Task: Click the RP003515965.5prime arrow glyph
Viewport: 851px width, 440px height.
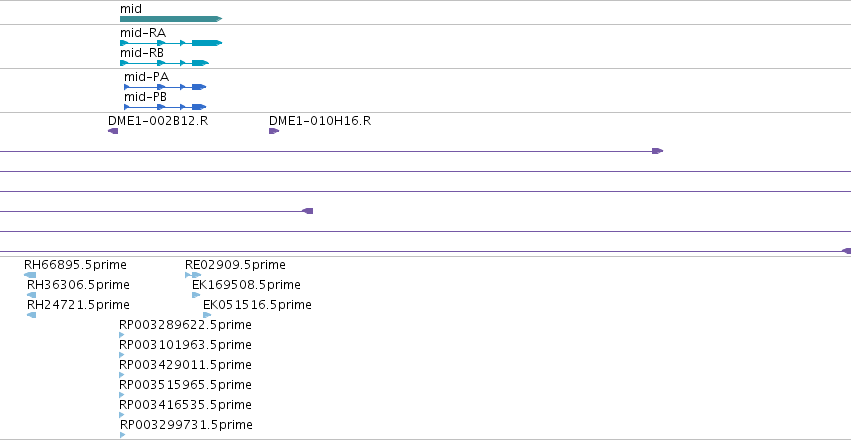Action: [x=122, y=395]
